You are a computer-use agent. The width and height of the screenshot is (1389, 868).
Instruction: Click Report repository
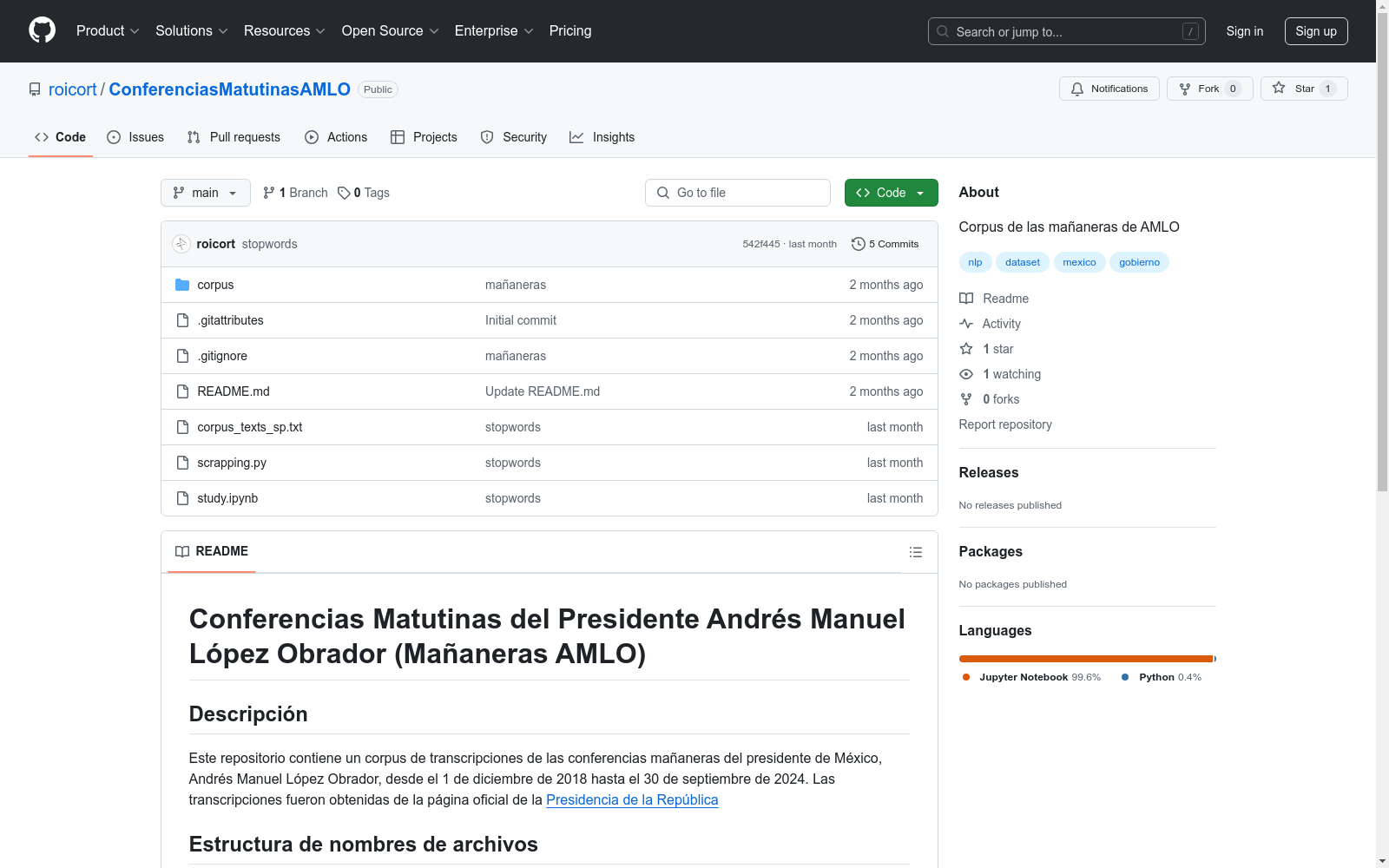coord(1005,424)
